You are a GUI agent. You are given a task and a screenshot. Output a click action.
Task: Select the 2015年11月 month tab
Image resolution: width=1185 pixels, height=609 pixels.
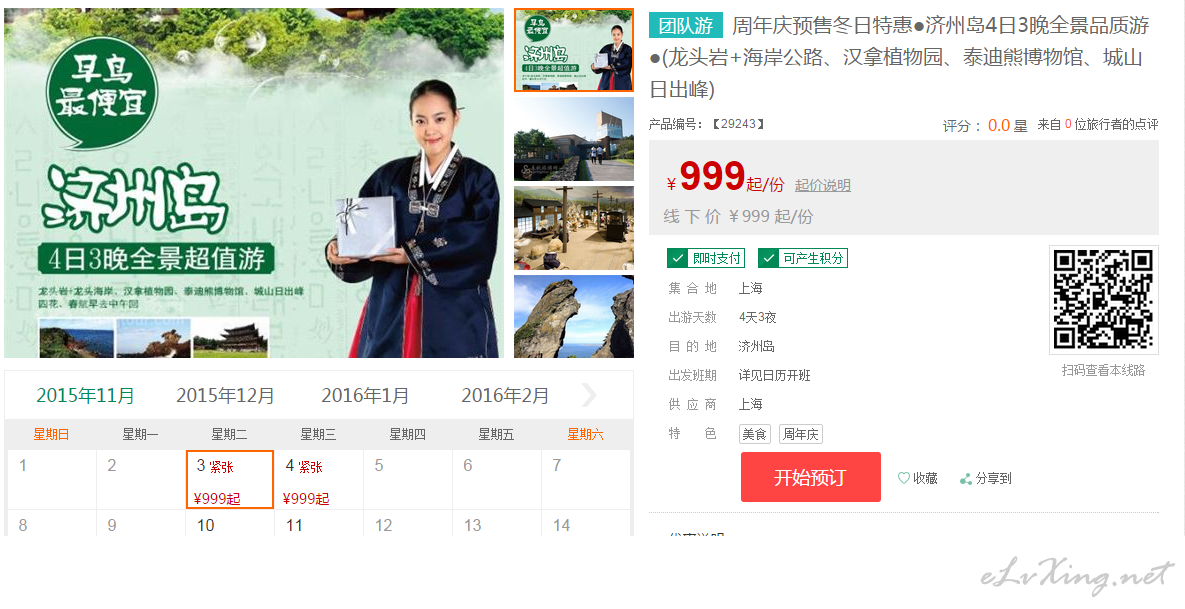pyautogui.click(x=85, y=395)
